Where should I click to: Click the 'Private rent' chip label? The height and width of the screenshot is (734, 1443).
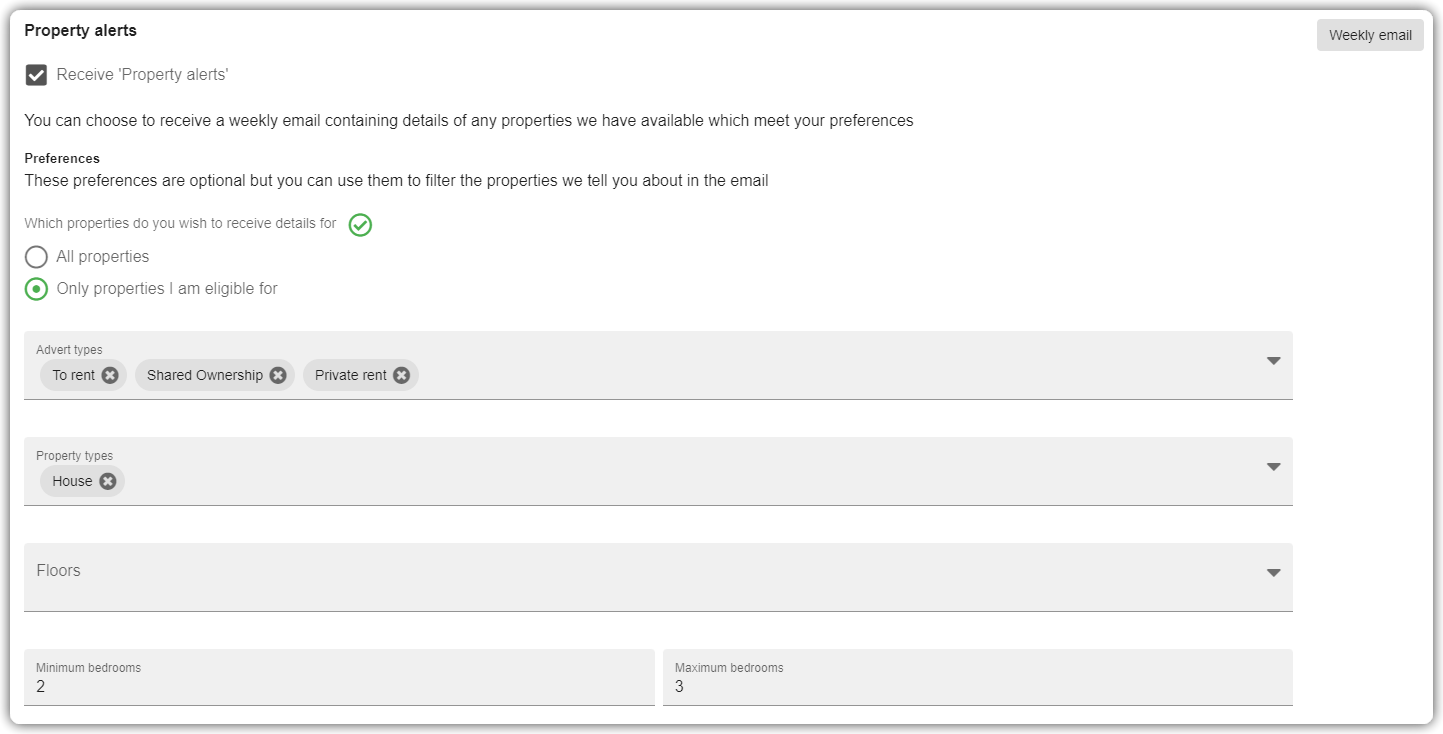click(351, 375)
